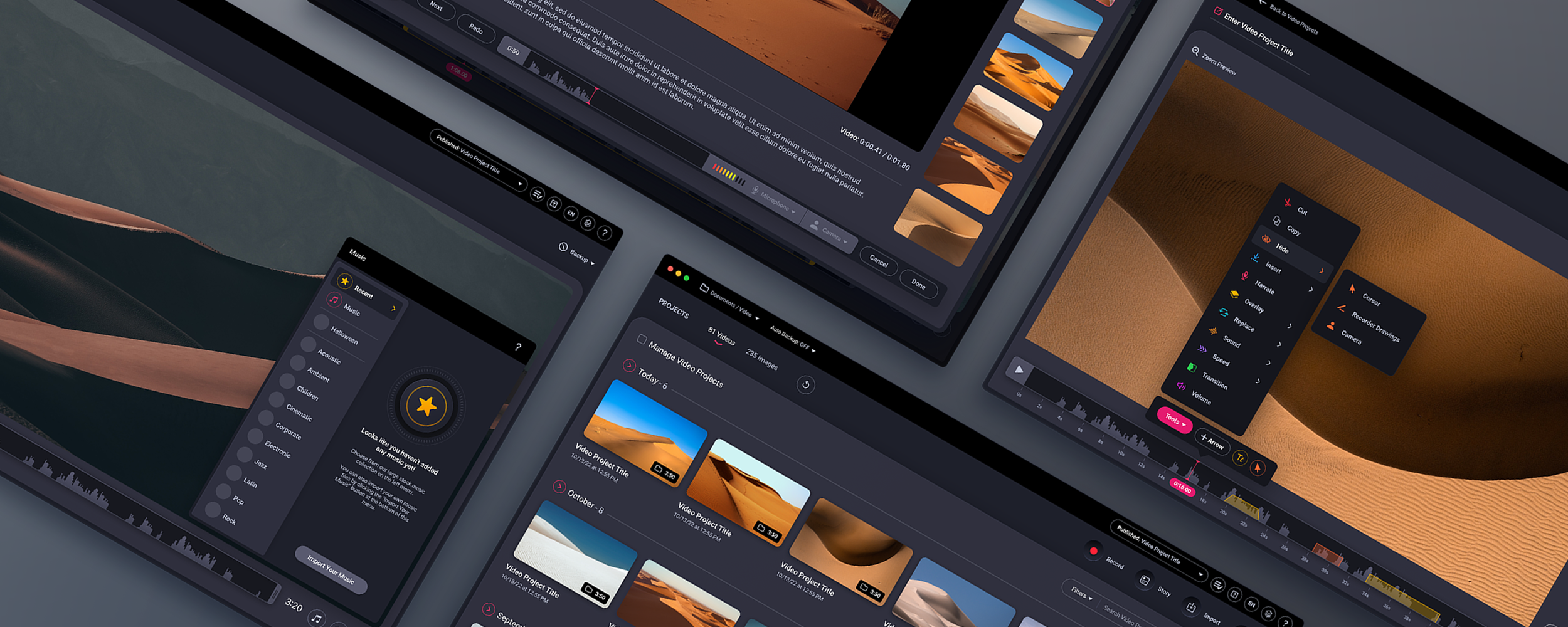
Task: Click the Import Your Music button
Action: [331, 570]
